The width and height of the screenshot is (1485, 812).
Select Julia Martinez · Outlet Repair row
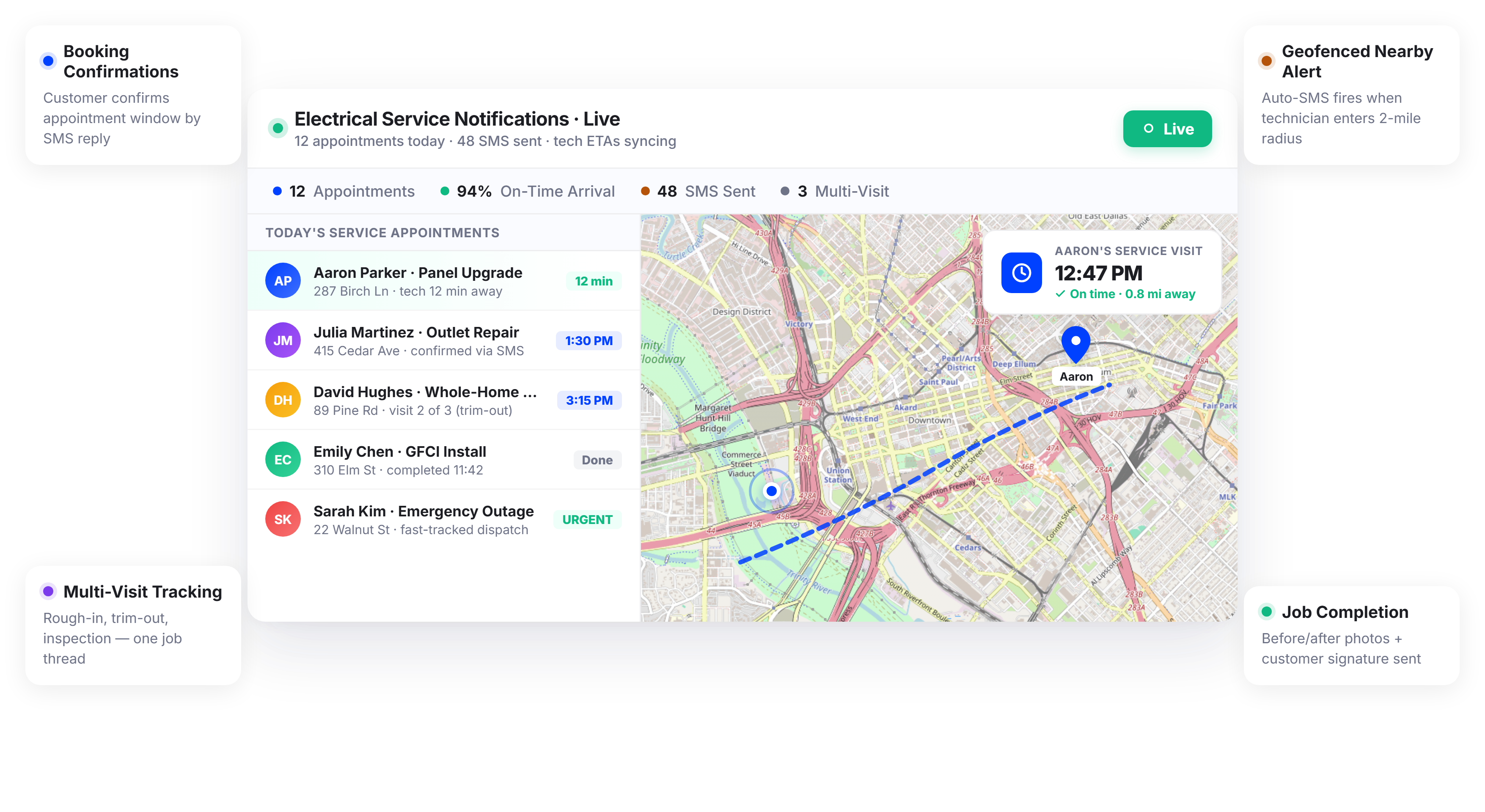443,340
